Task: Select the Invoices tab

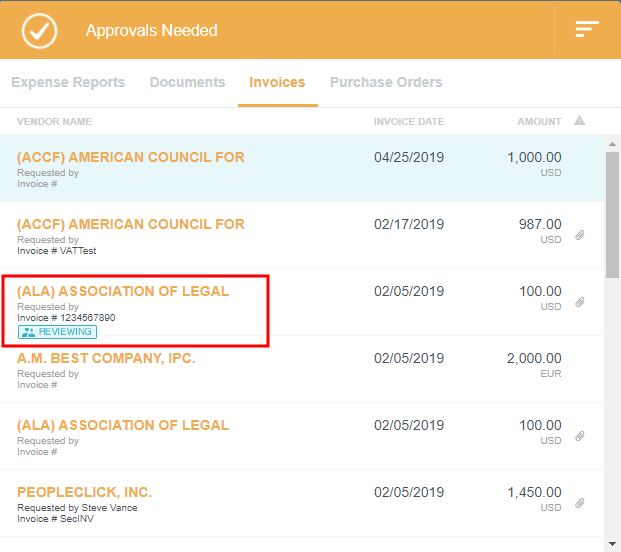Action: tap(277, 82)
